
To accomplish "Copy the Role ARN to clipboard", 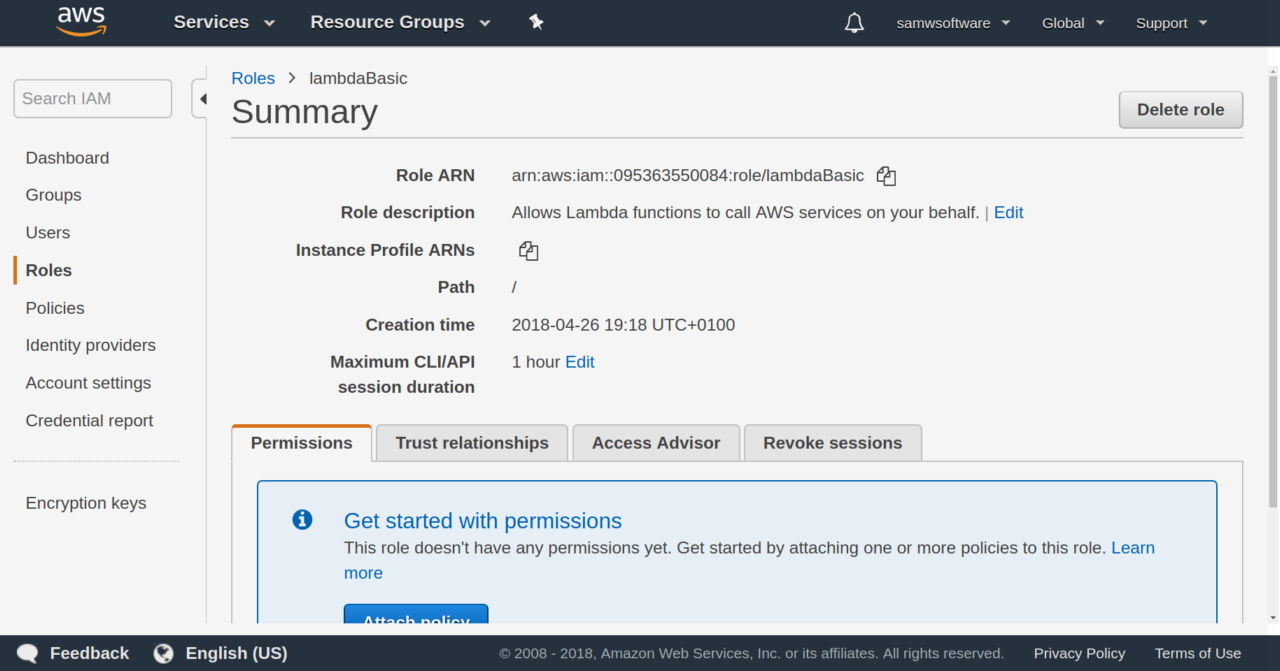I will click(886, 176).
